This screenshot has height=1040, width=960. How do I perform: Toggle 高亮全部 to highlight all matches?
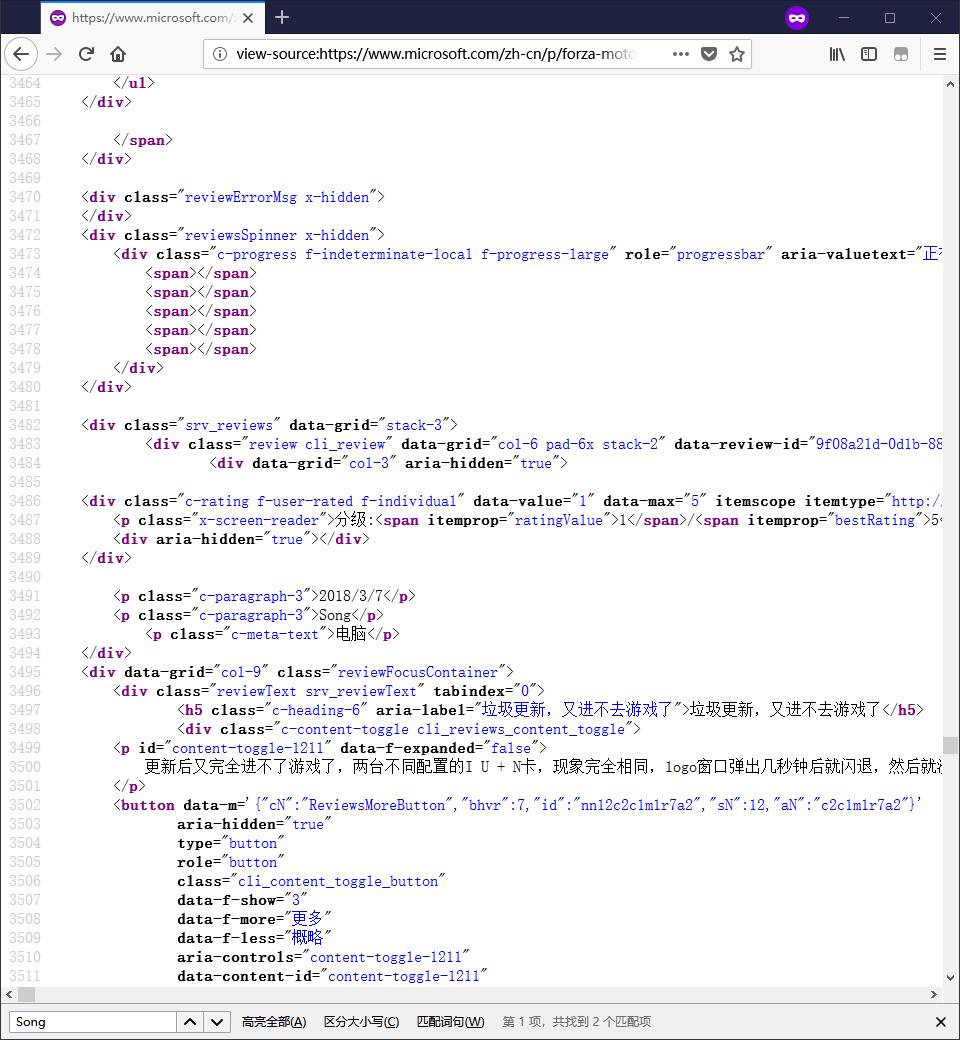pyautogui.click(x=274, y=1021)
